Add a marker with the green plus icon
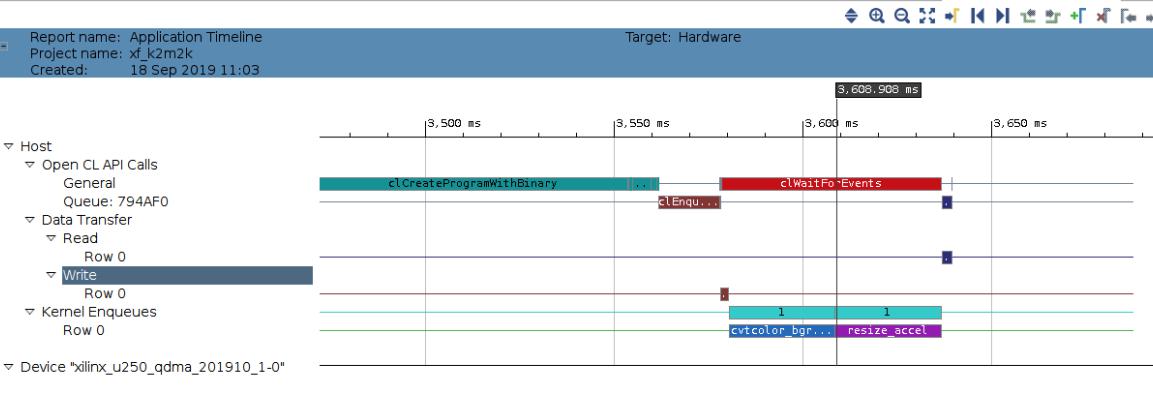Image resolution: width=1153 pixels, height=400 pixels. click(1078, 15)
